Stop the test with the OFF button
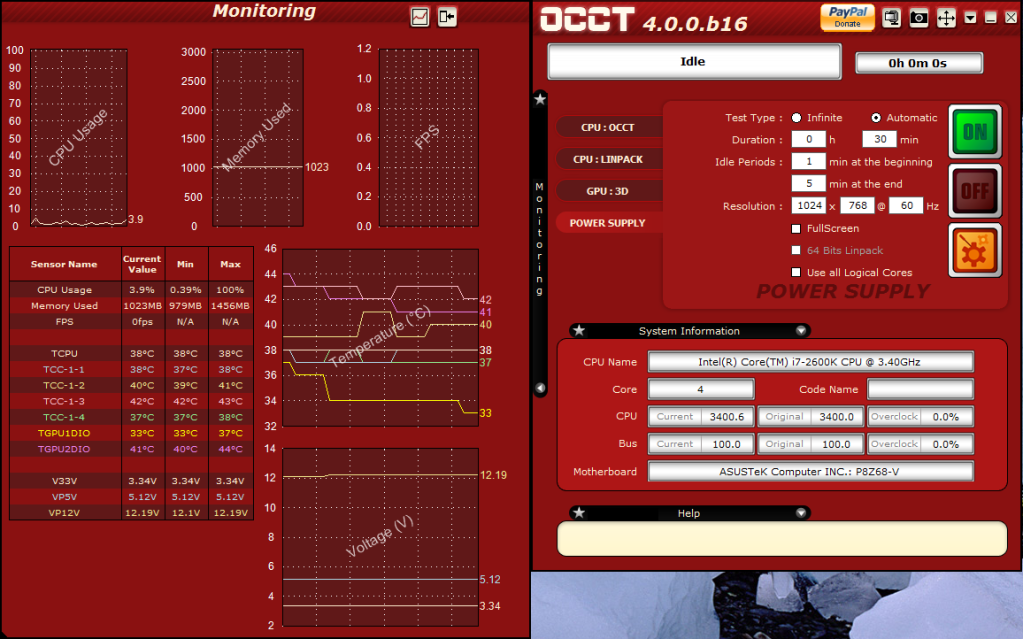Screen dimensions: 1023x639 point(975,191)
